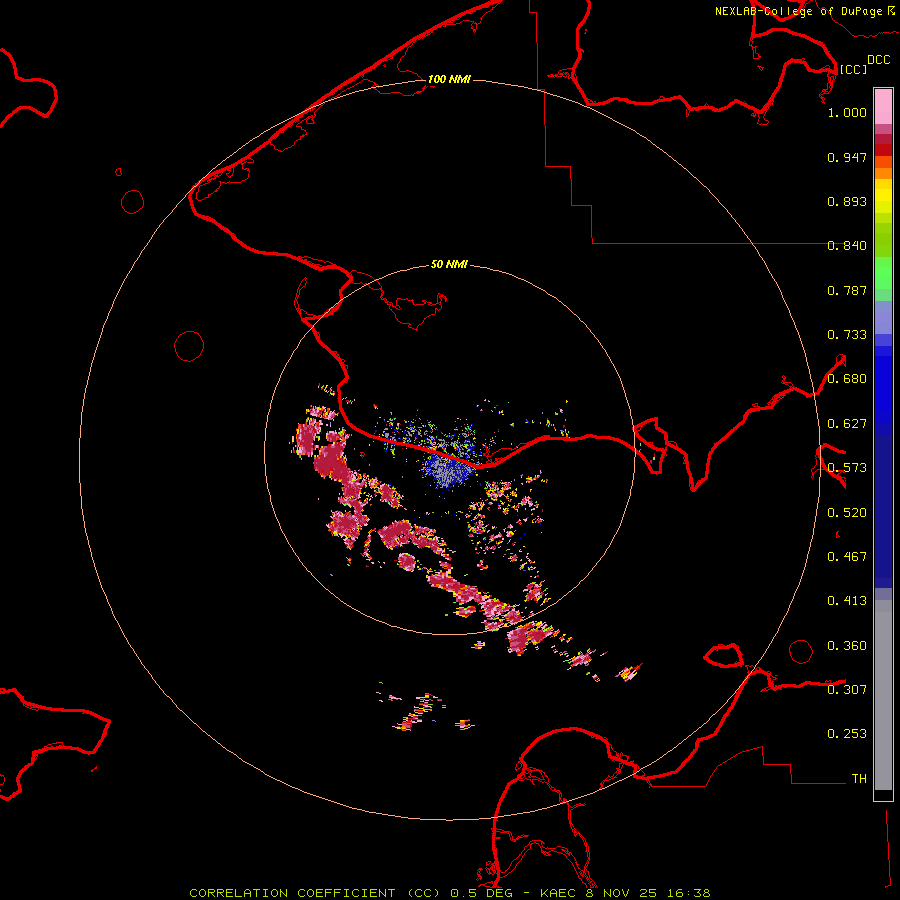
Task: Click the DCC label above the color bar
Action: click(x=878, y=60)
